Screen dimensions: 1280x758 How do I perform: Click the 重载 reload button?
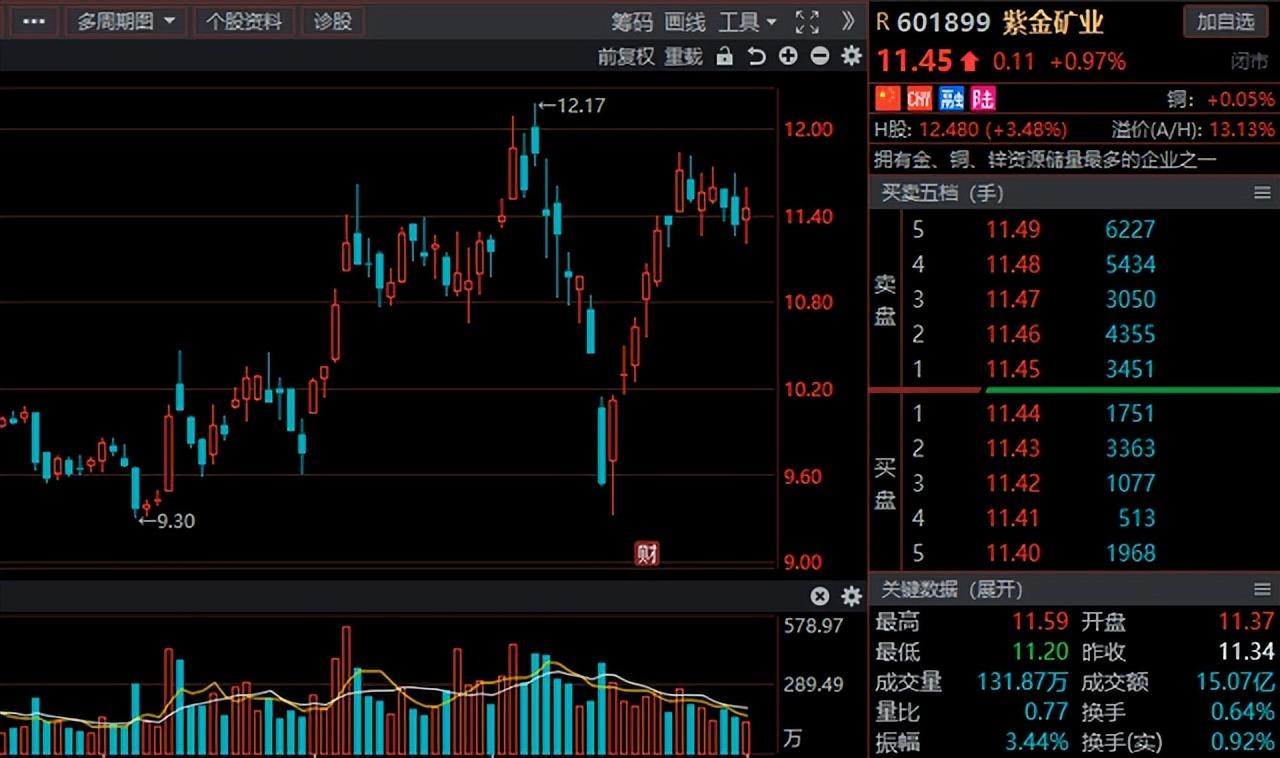684,57
